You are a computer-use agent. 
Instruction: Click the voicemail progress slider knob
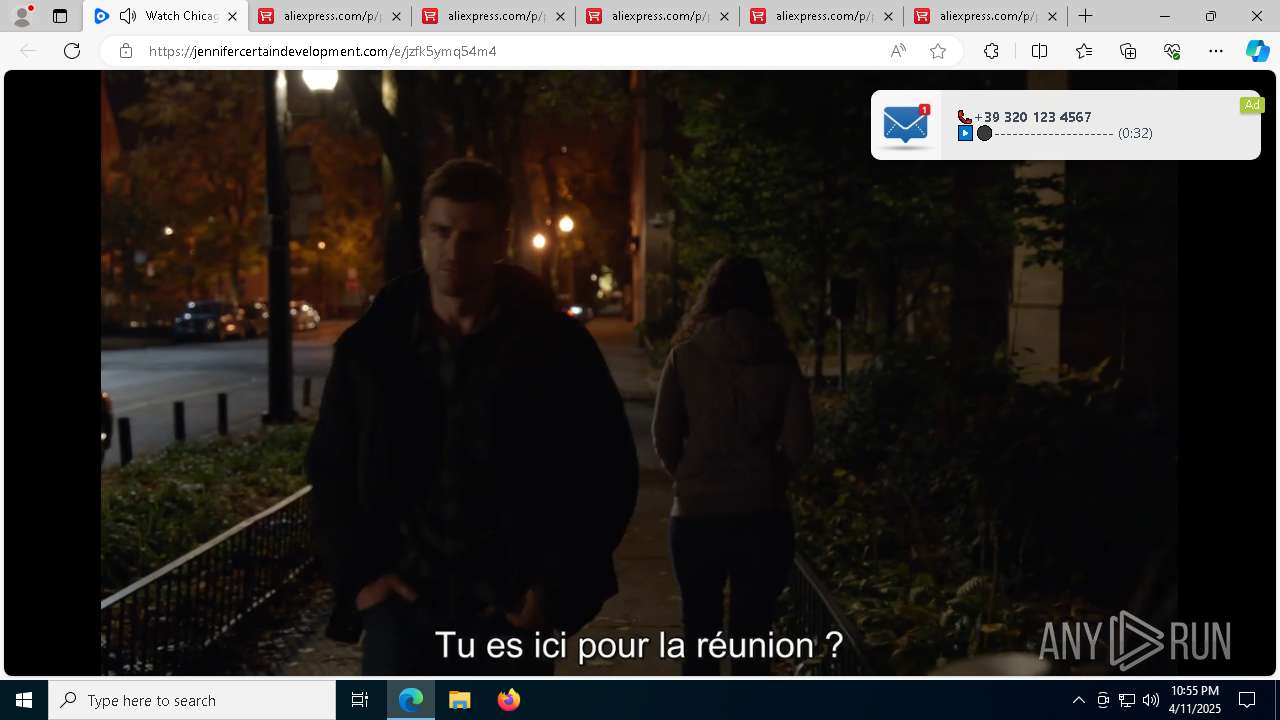coord(984,133)
